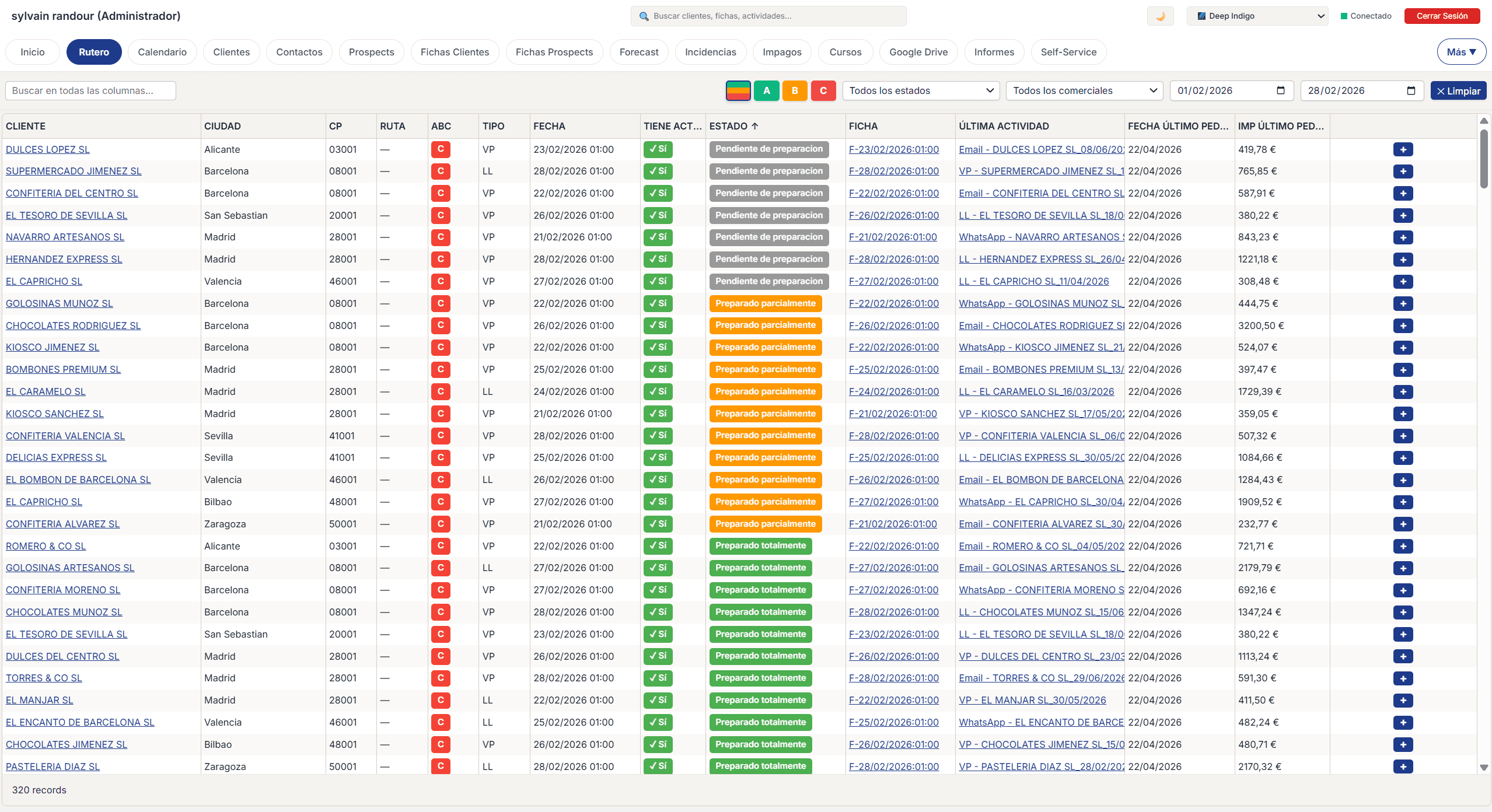Viewport: 1492px width, 812px height.
Task: Open the calendar picker for the 01/02/2026 date
Action: pos(1280,90)
